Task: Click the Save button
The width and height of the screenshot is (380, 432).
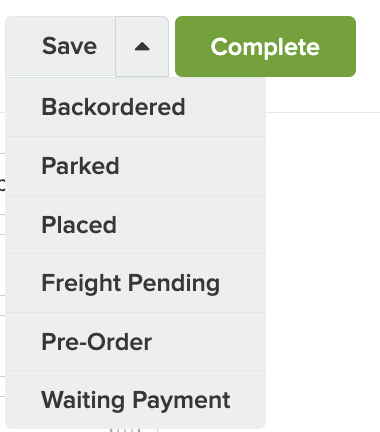Action: pyautogui.click(x=61, y=46)
